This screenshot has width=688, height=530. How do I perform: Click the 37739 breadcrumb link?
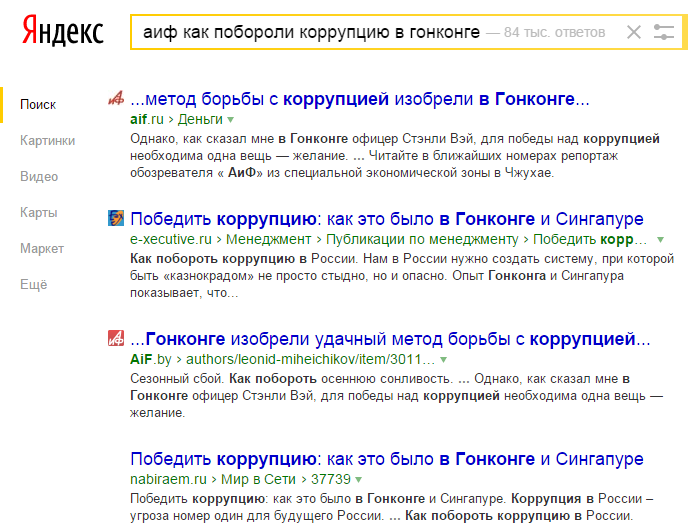331,479
